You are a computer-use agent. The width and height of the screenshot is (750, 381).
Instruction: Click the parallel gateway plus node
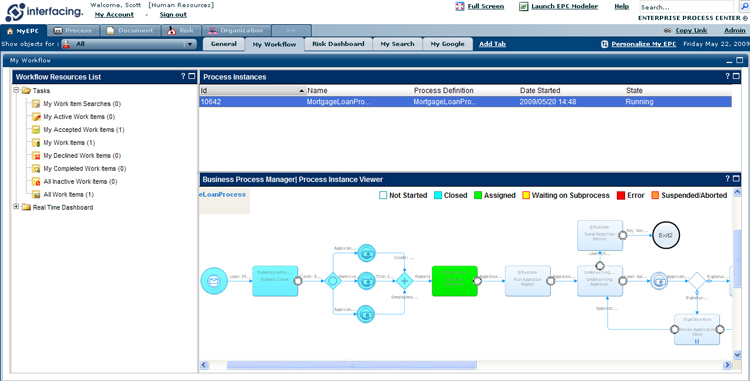tap(404, 281)
